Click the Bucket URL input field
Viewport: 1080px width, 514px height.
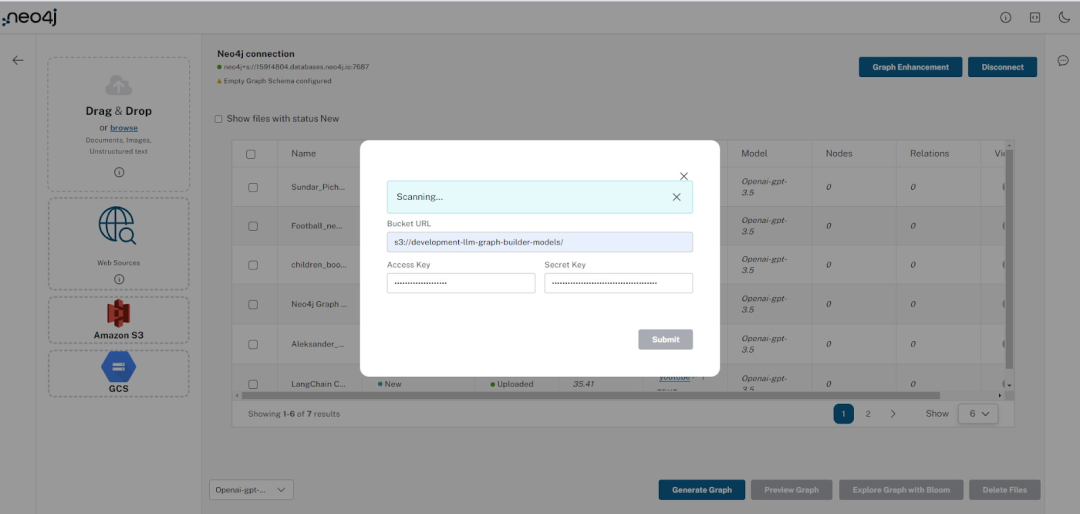click(539, 243)
